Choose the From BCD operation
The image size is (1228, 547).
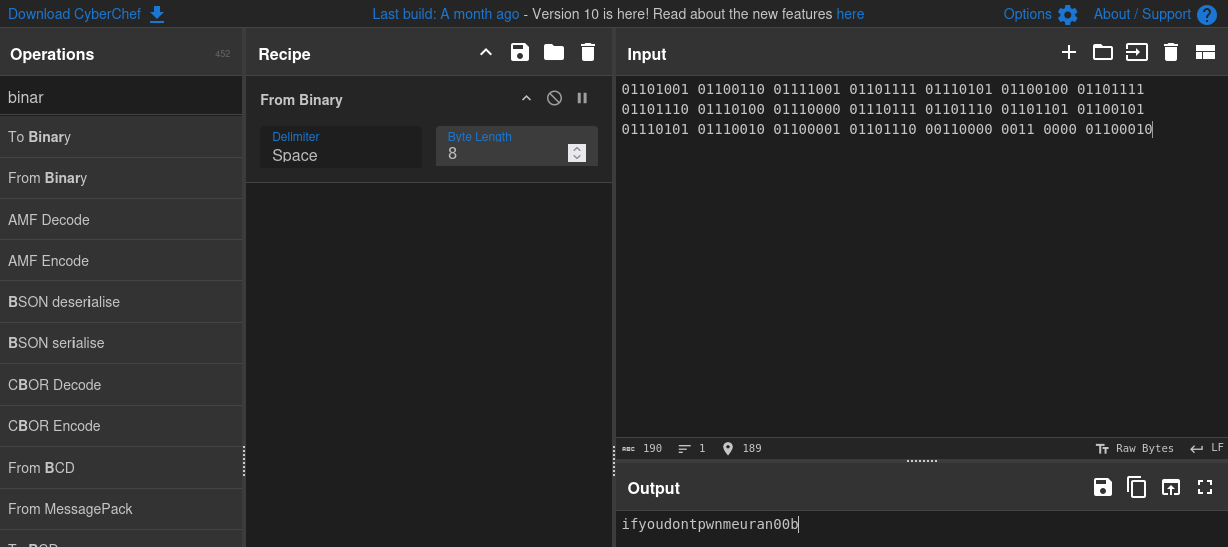coord(121,468)
